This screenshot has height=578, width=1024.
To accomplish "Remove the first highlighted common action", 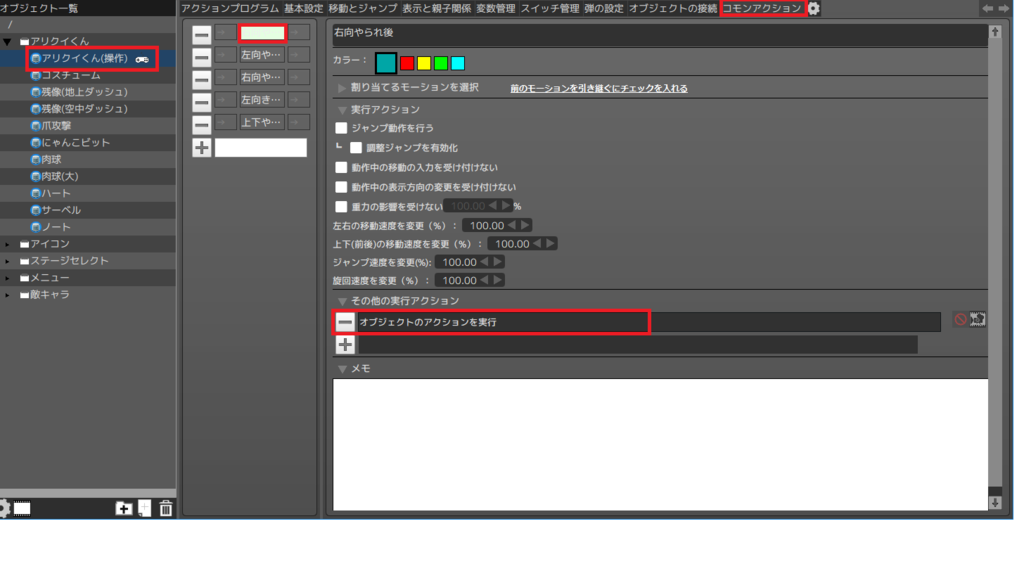I will tap(201, 35).
